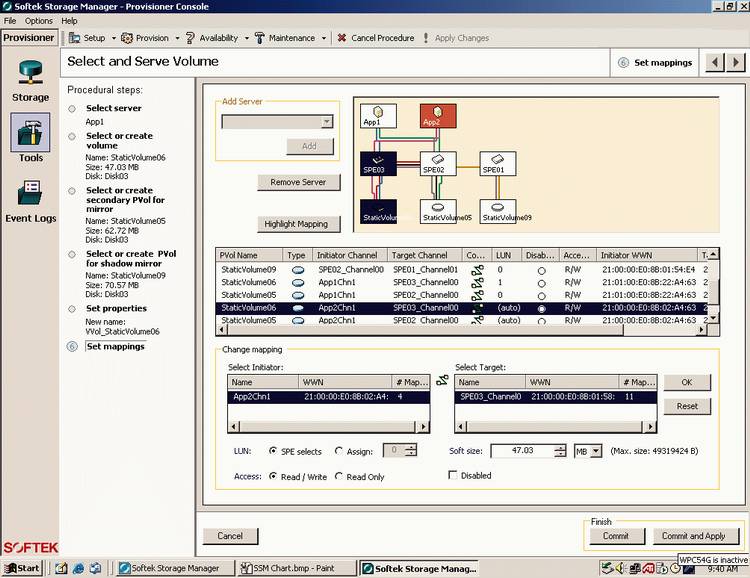Viewport: 750px width, 578px height.
Task: Toggle the Disabled checkbox
Action: click(x=452, y=475)
